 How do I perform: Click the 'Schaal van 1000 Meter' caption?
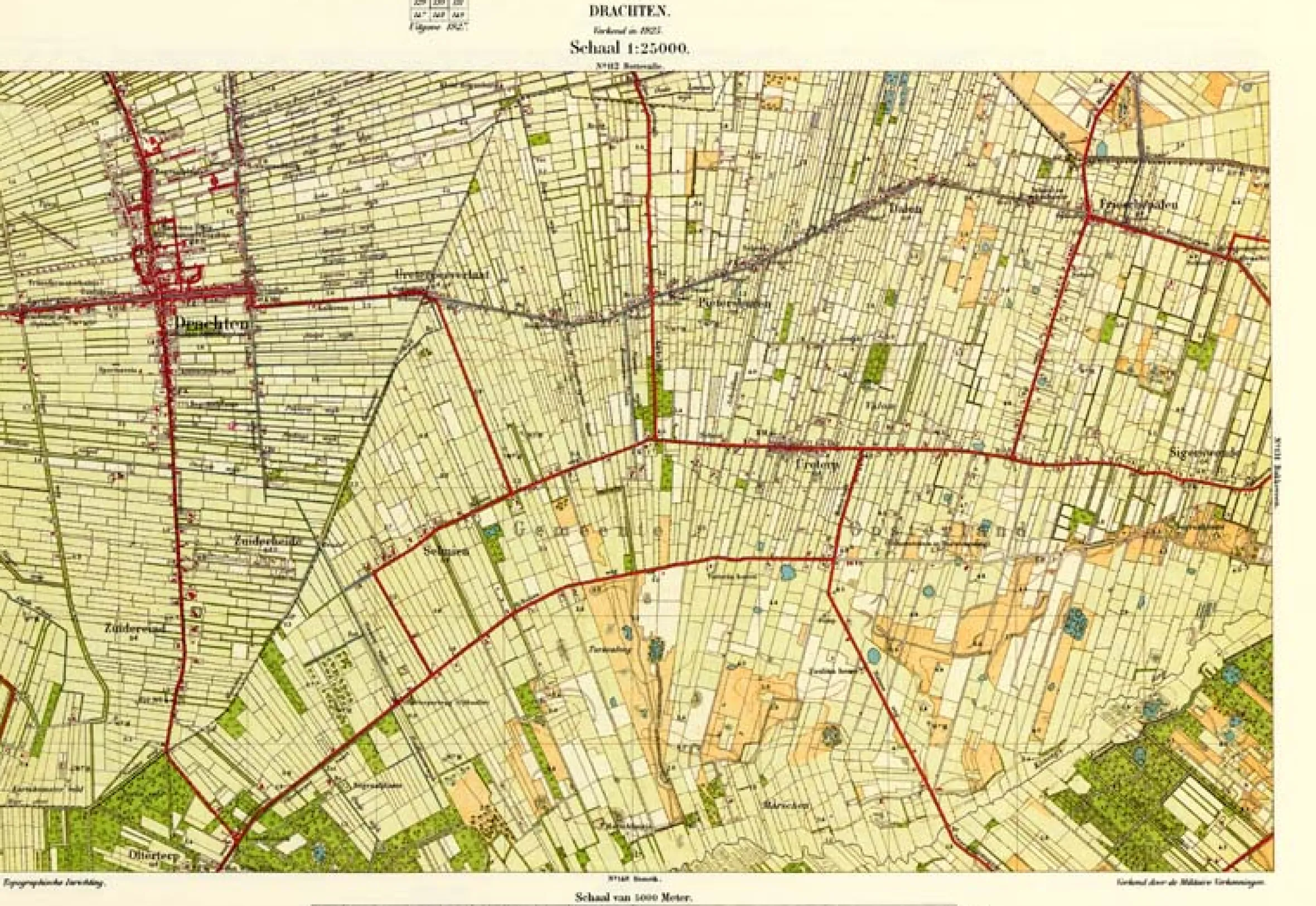click(634, 898)
